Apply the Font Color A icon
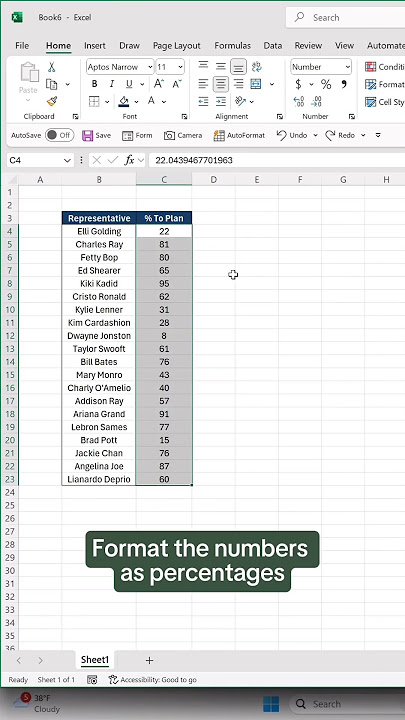The height and width of the screenshot is (720, 405). [151, 101]
